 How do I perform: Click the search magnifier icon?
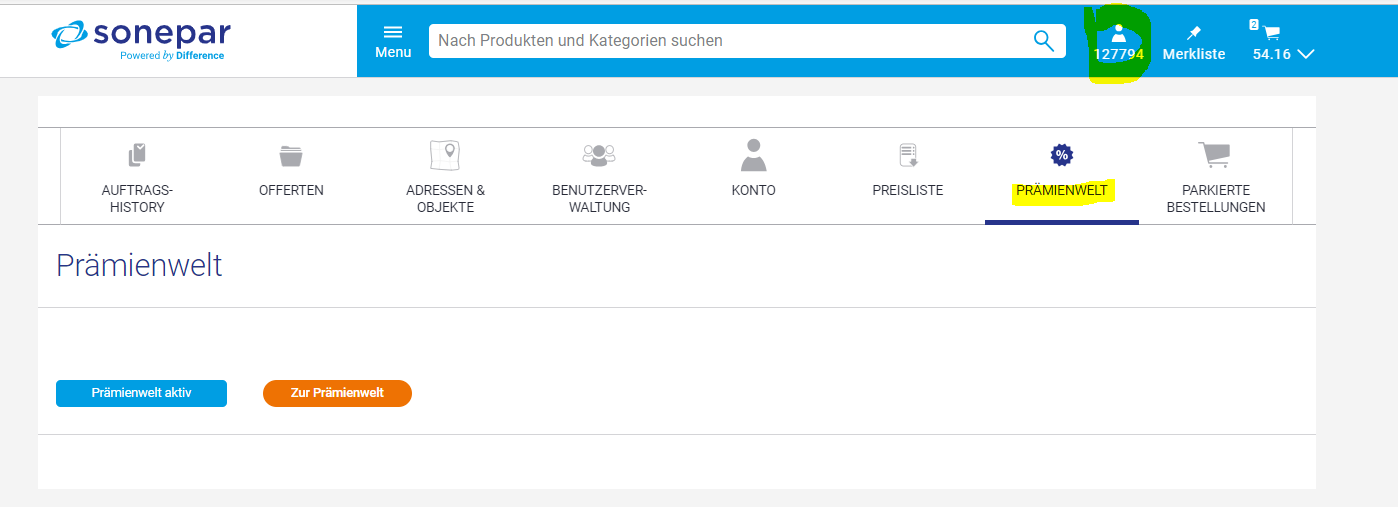click(1043, 41)
